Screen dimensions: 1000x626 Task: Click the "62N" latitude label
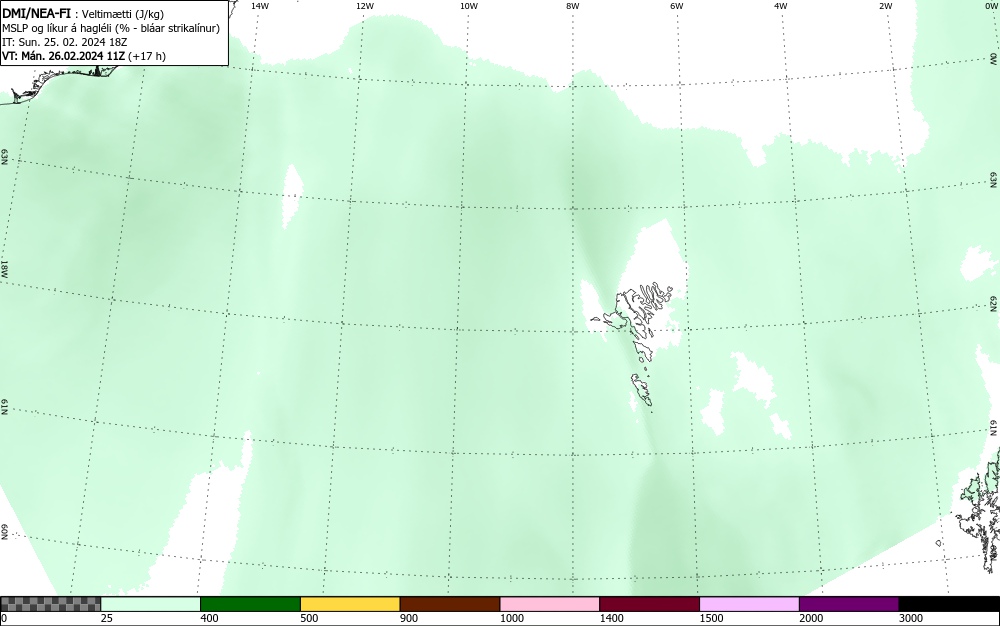[994, 303]
